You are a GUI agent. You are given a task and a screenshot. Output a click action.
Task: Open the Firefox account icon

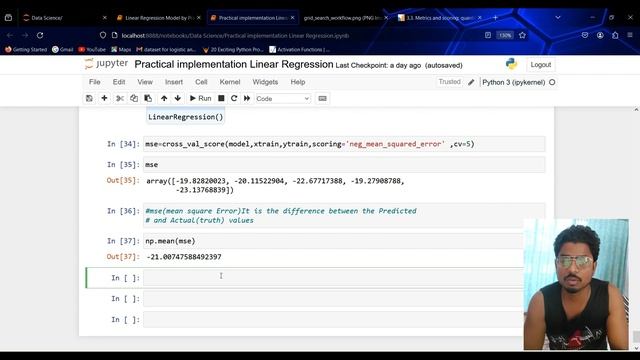tap(600, 36)
